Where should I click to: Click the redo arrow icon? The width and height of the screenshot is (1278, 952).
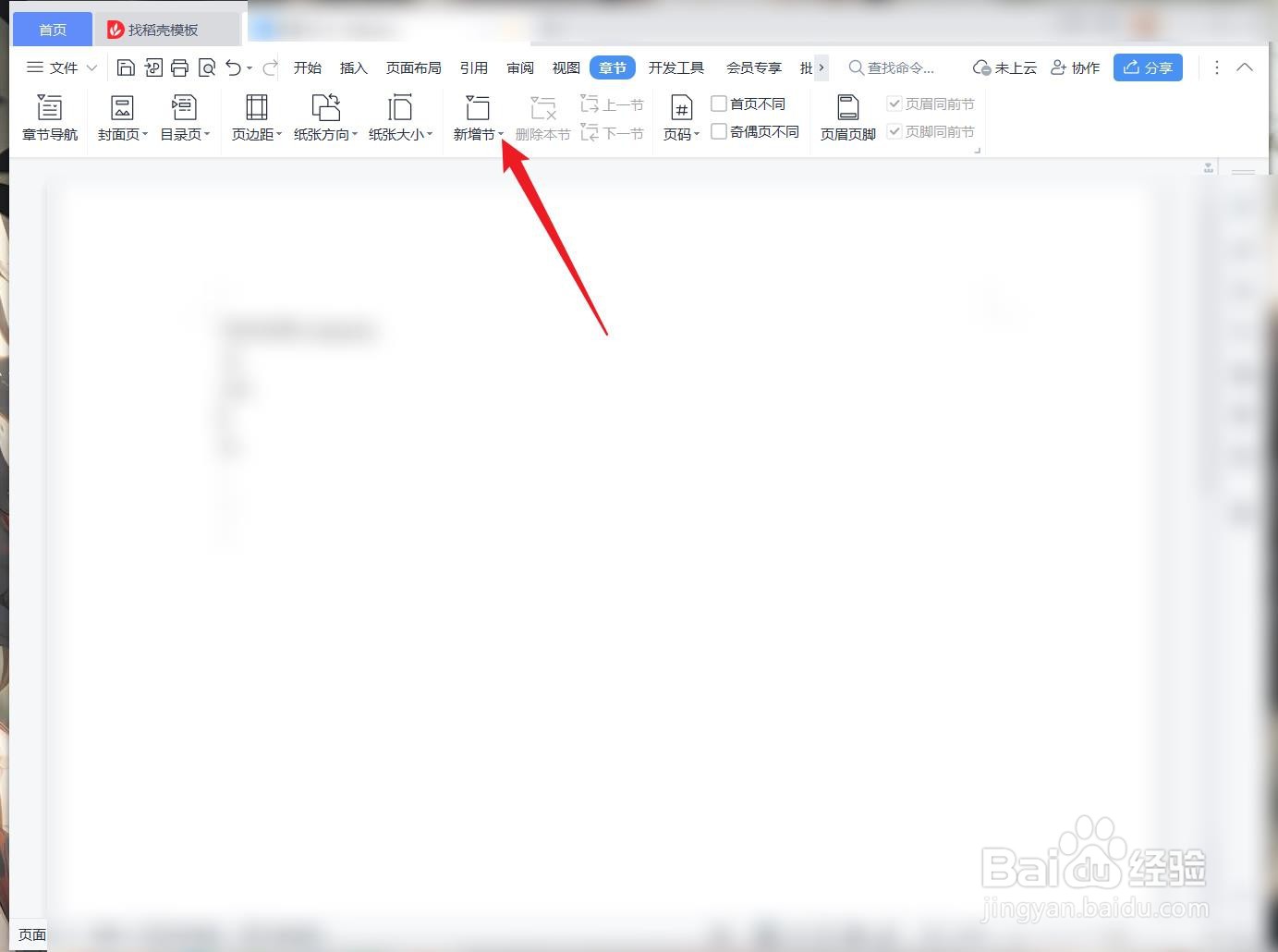point(270,67)
